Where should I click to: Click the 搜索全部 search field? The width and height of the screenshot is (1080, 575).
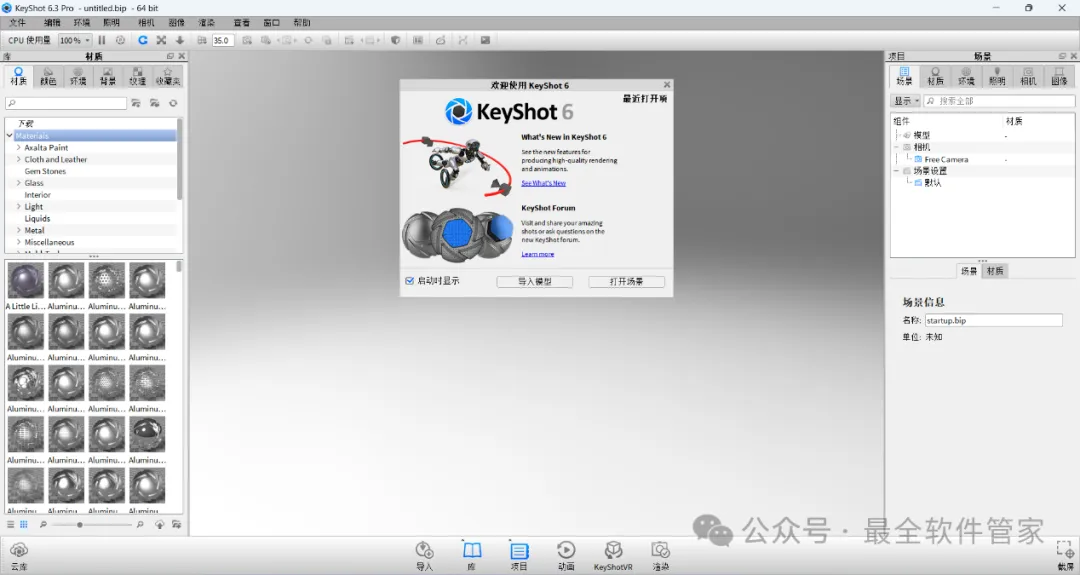[x=999, y=101]
